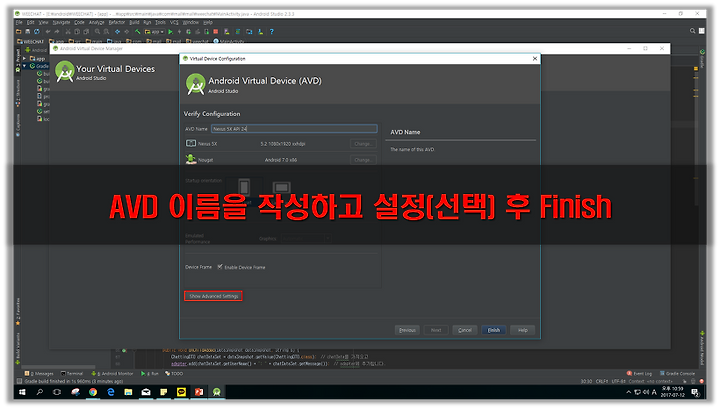Click the CRLF line separator status entry
Image resolution: width=720 pixels, height=409 pixels.
tap(602, 381)
